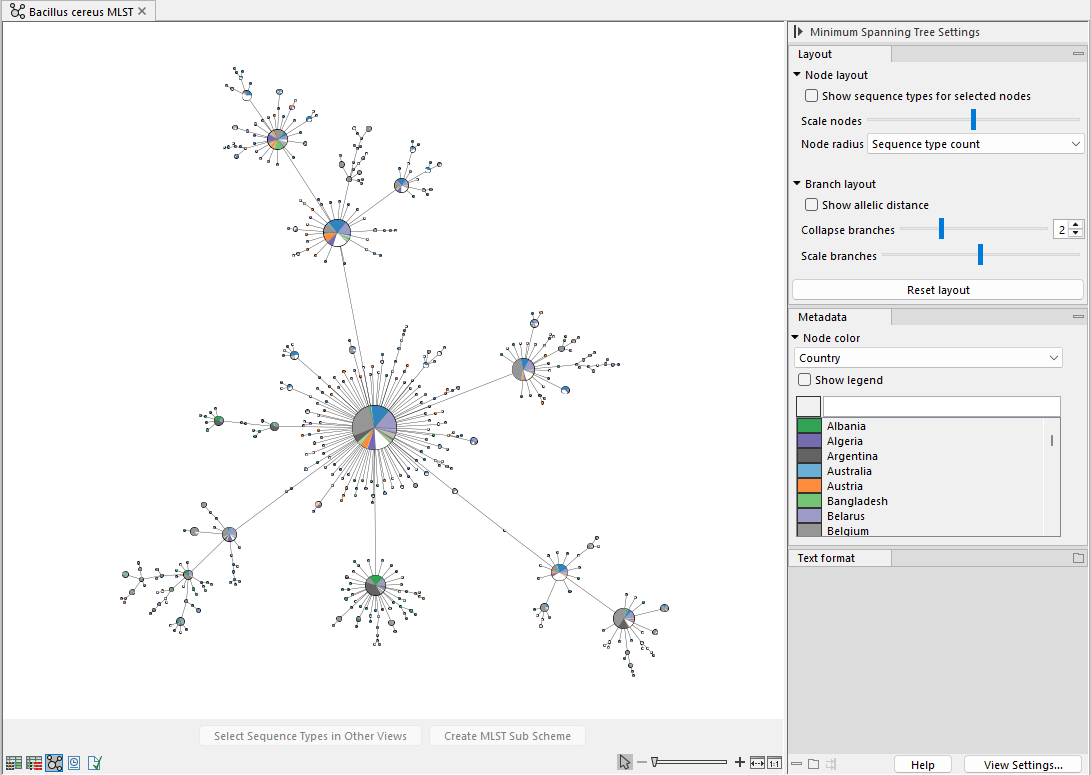Open the Node color Country dropdown
Screen dimensions: 1091x775
[x=928, y=358]
